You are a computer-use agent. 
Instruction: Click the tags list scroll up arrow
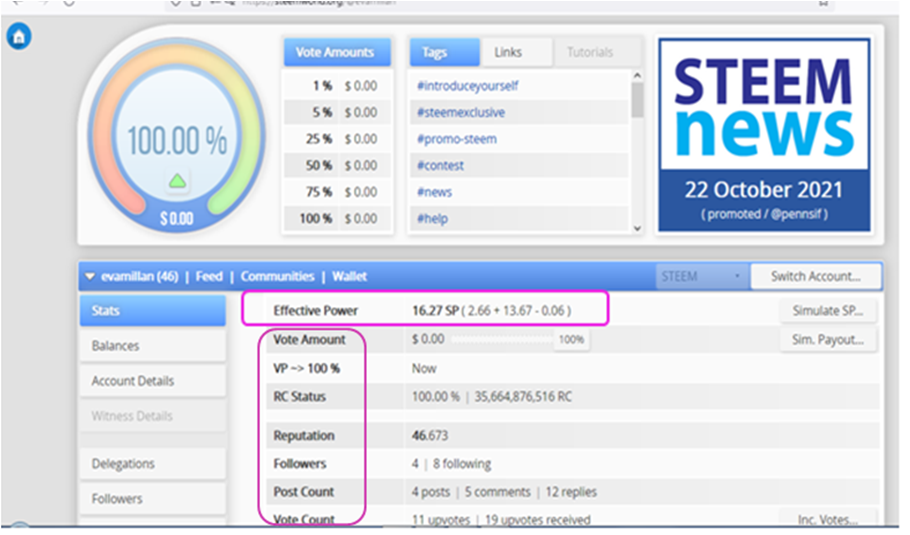pos(637,75)
